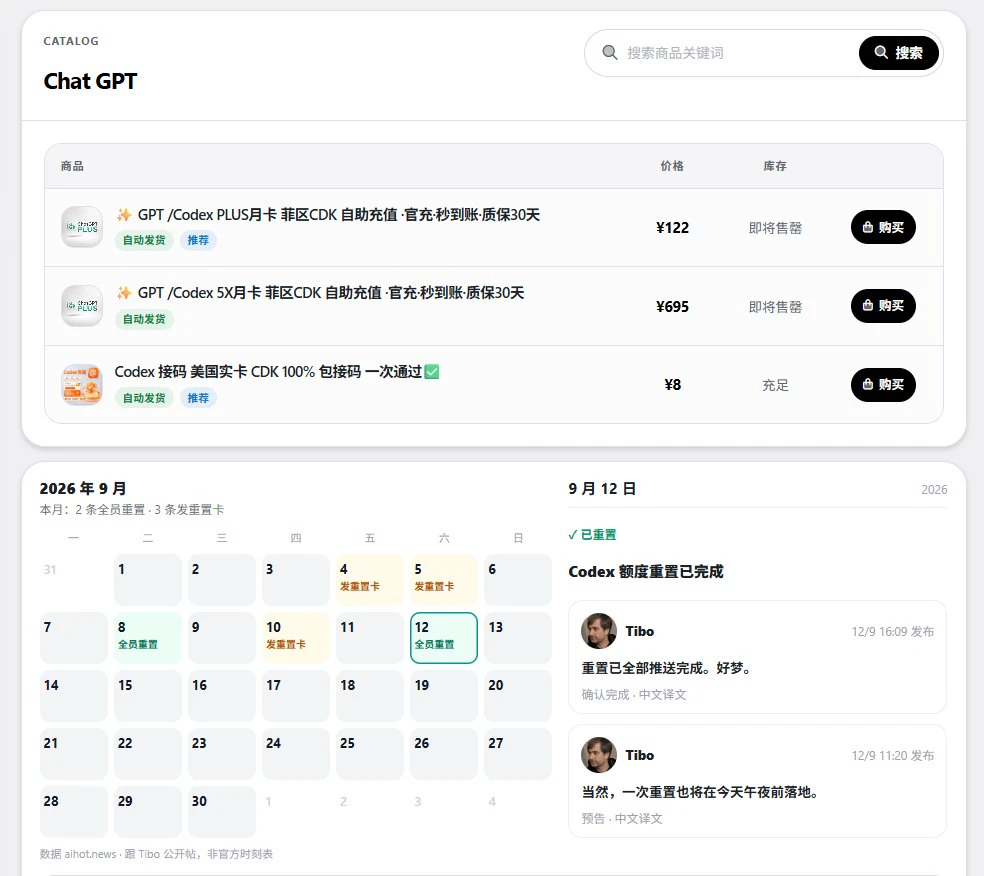This screenshot has width=984, height=876.
Task: Select the highlighted September 12 date
Action: pyautogui.click(x=444, y=638)
